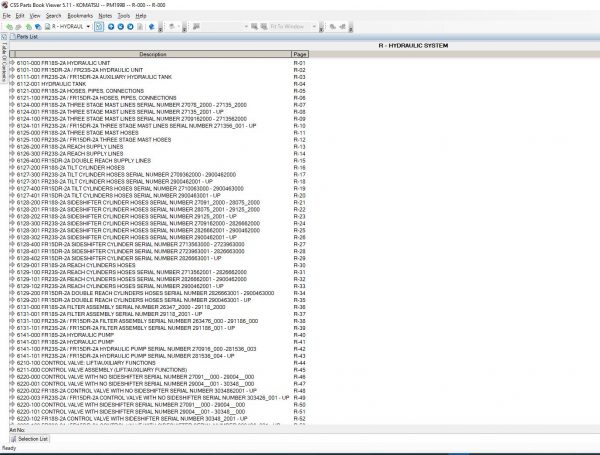Click the search binoculars icon
600x455 pixels.
[196, 27]
